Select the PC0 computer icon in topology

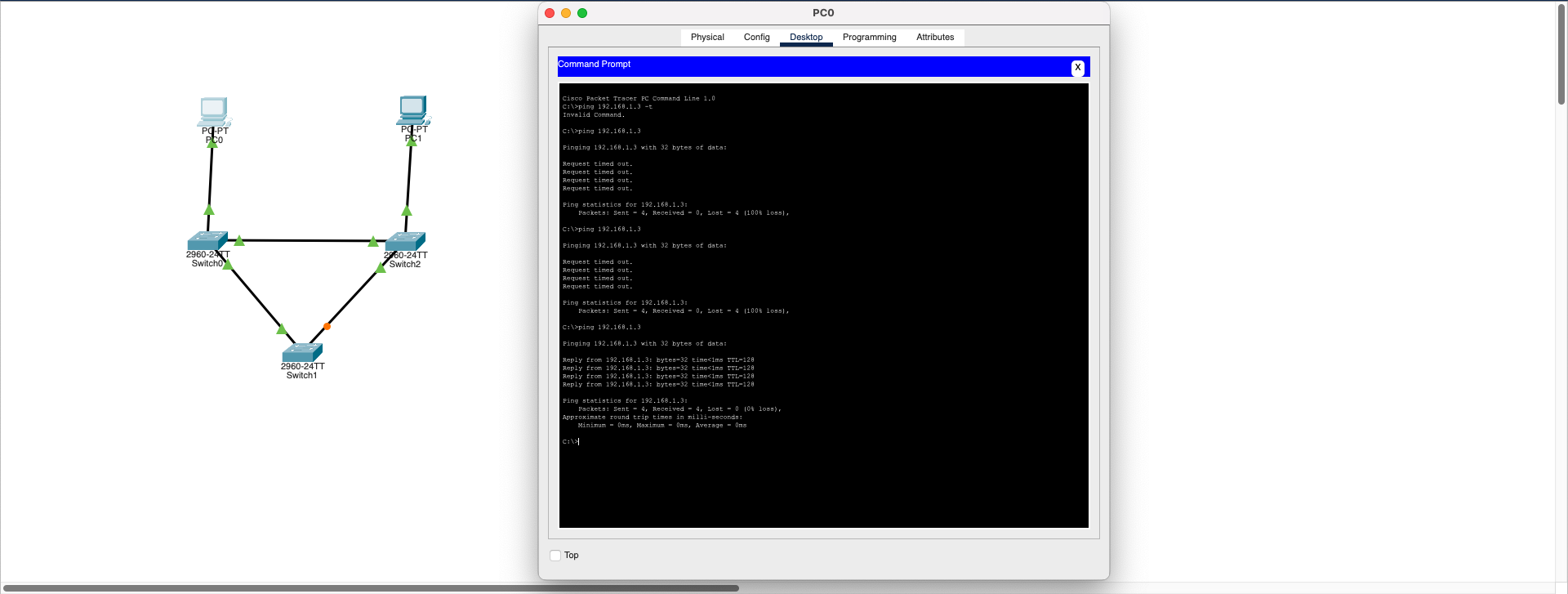pos(214,111)
